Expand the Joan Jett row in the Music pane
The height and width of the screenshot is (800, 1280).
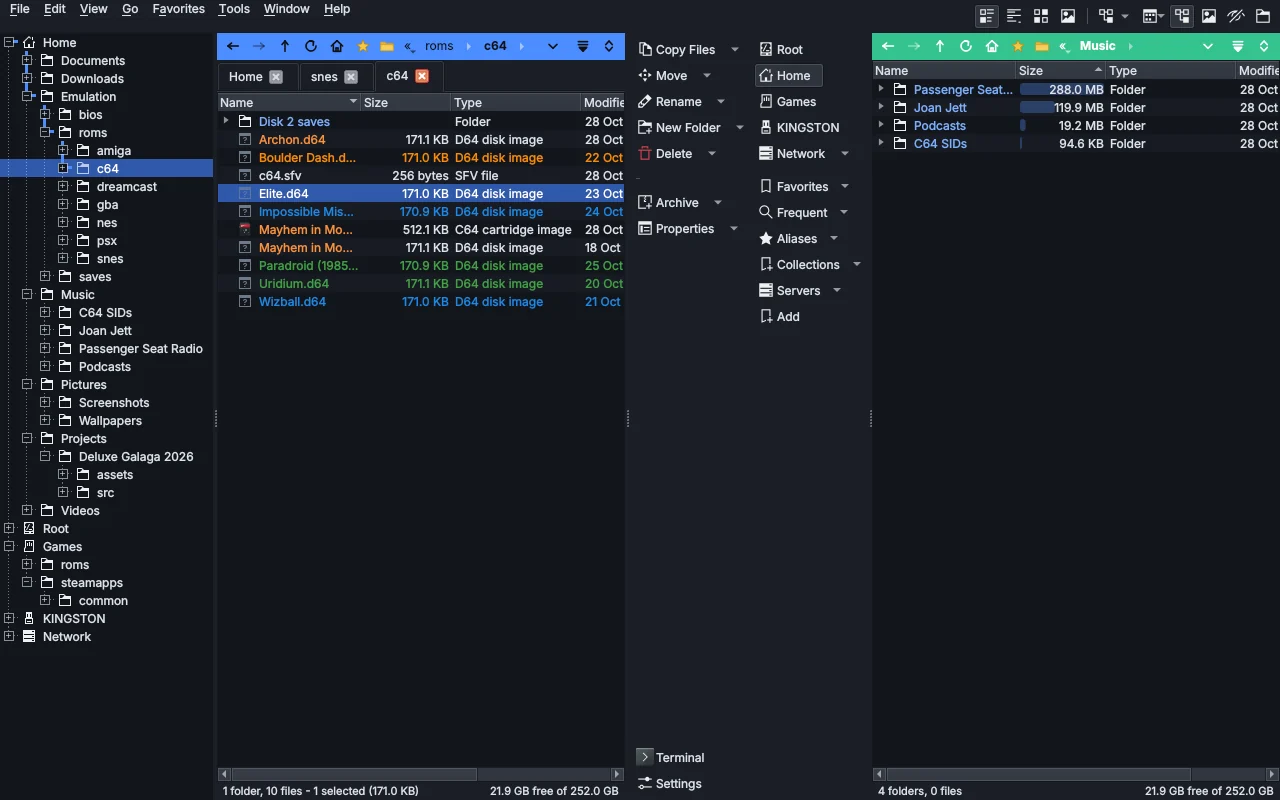881,107
